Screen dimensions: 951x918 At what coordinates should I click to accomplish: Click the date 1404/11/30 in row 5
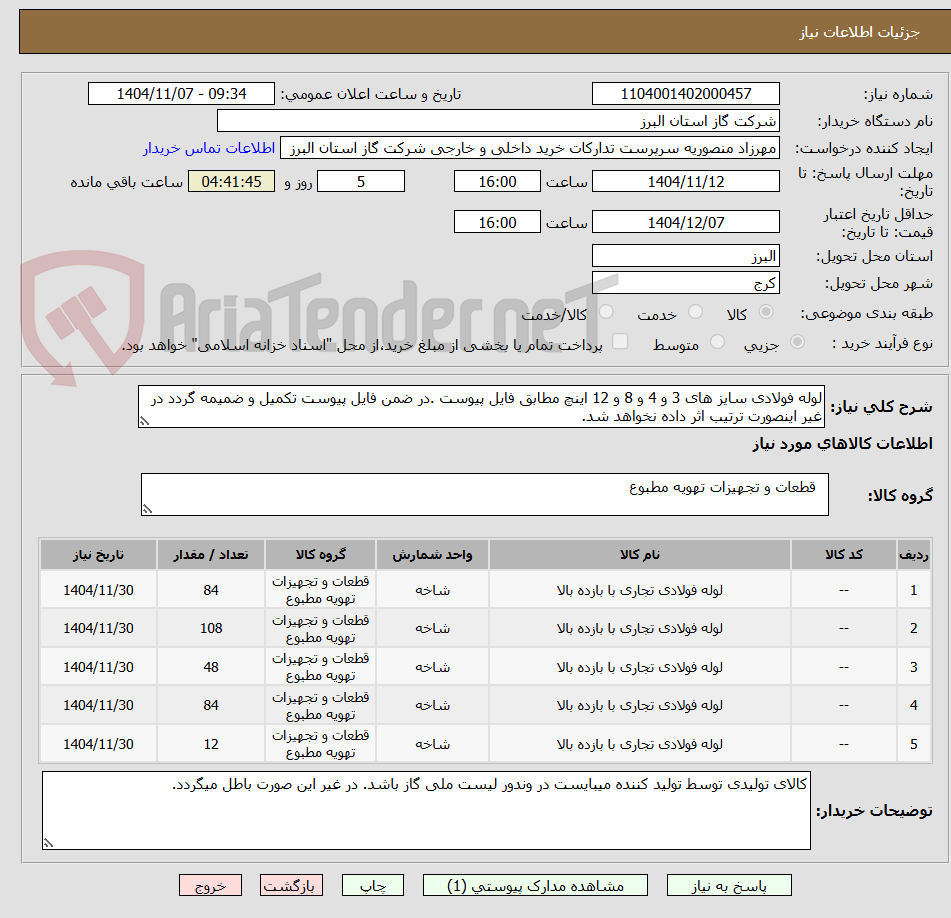(x=98, y=744)
